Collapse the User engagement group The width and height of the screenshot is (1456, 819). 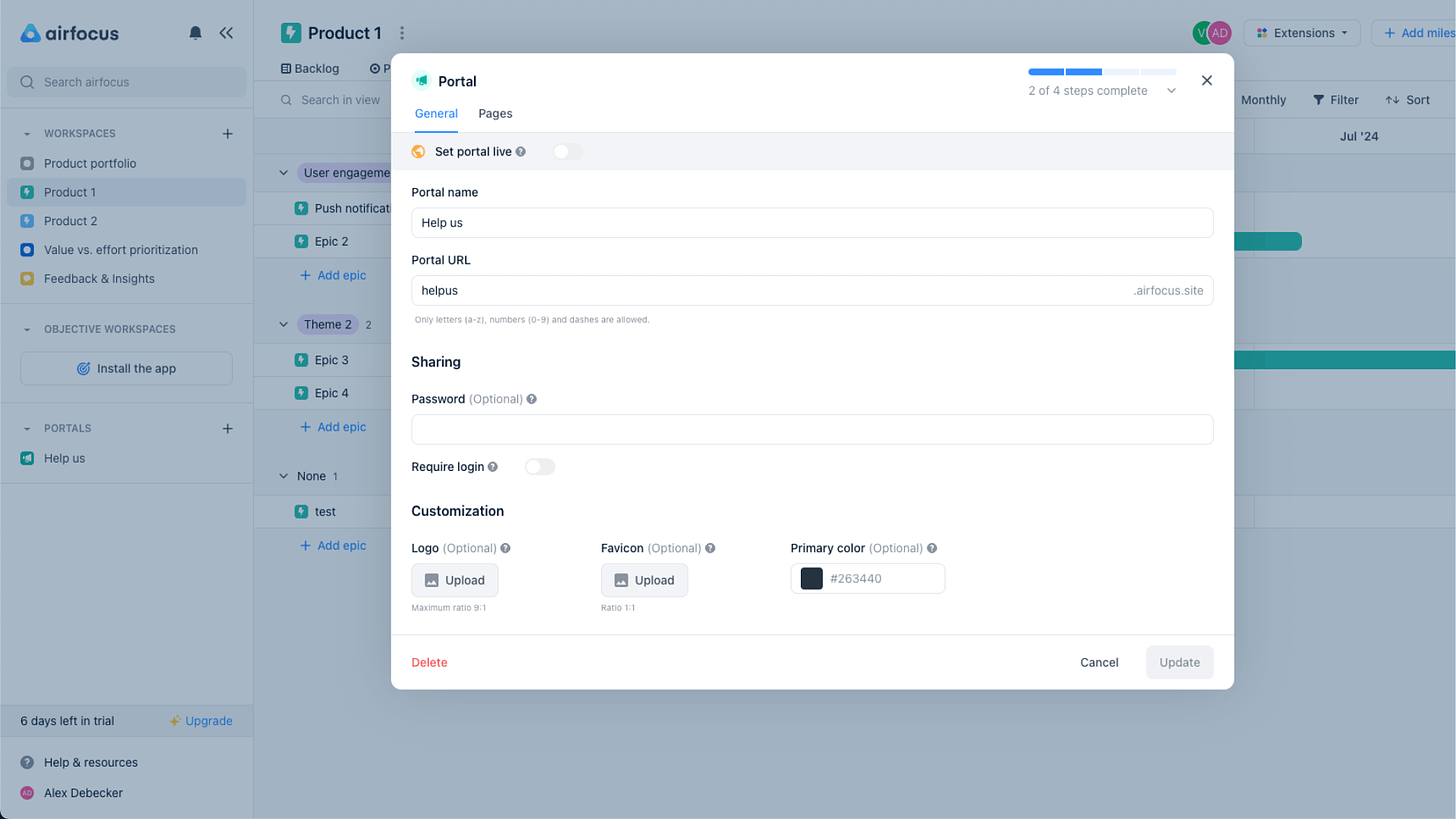click(283, 173)
